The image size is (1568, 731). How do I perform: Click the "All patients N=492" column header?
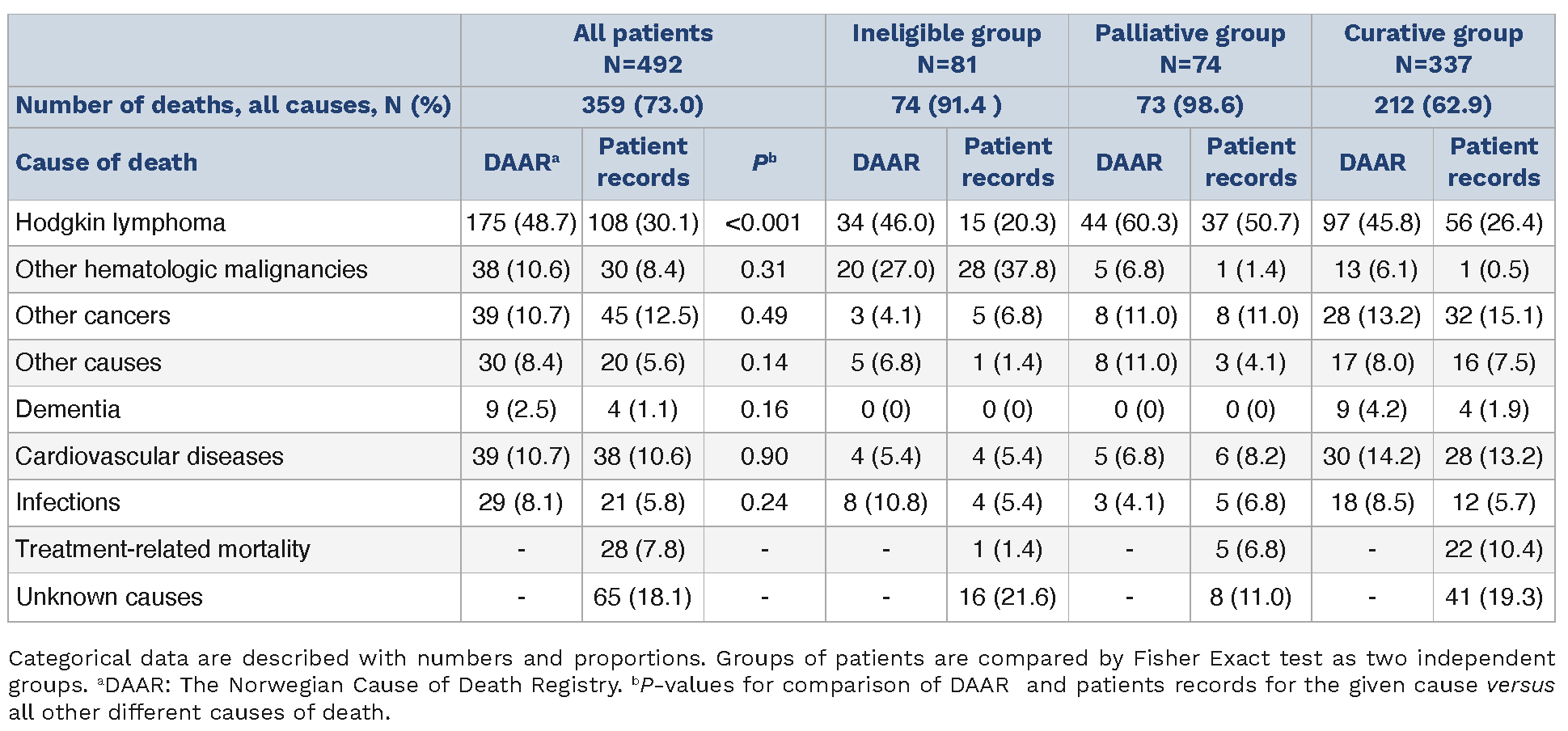click(x=643, y=49)
